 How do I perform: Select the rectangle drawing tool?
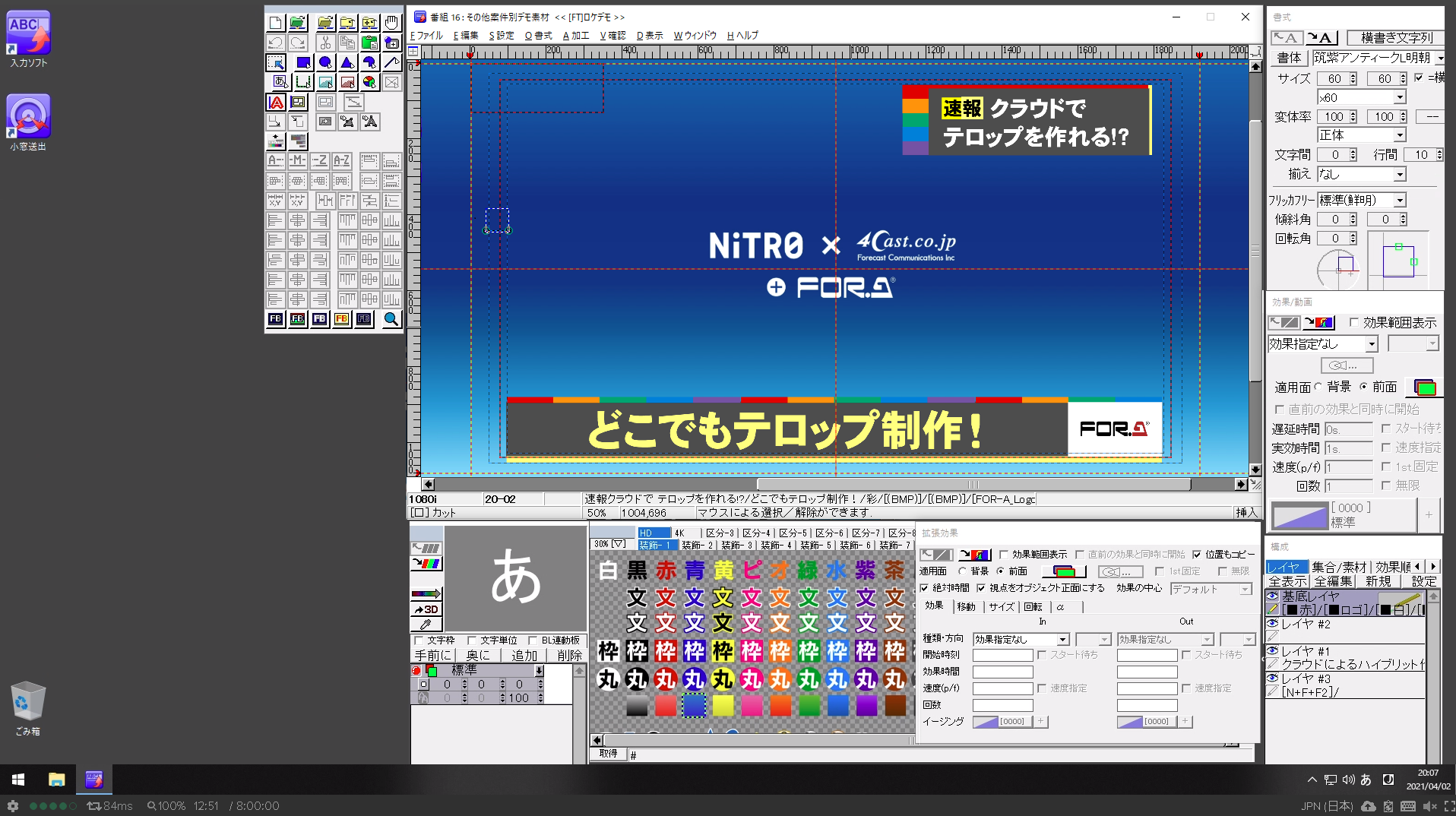pyautogui.click(x=303, y=63)
